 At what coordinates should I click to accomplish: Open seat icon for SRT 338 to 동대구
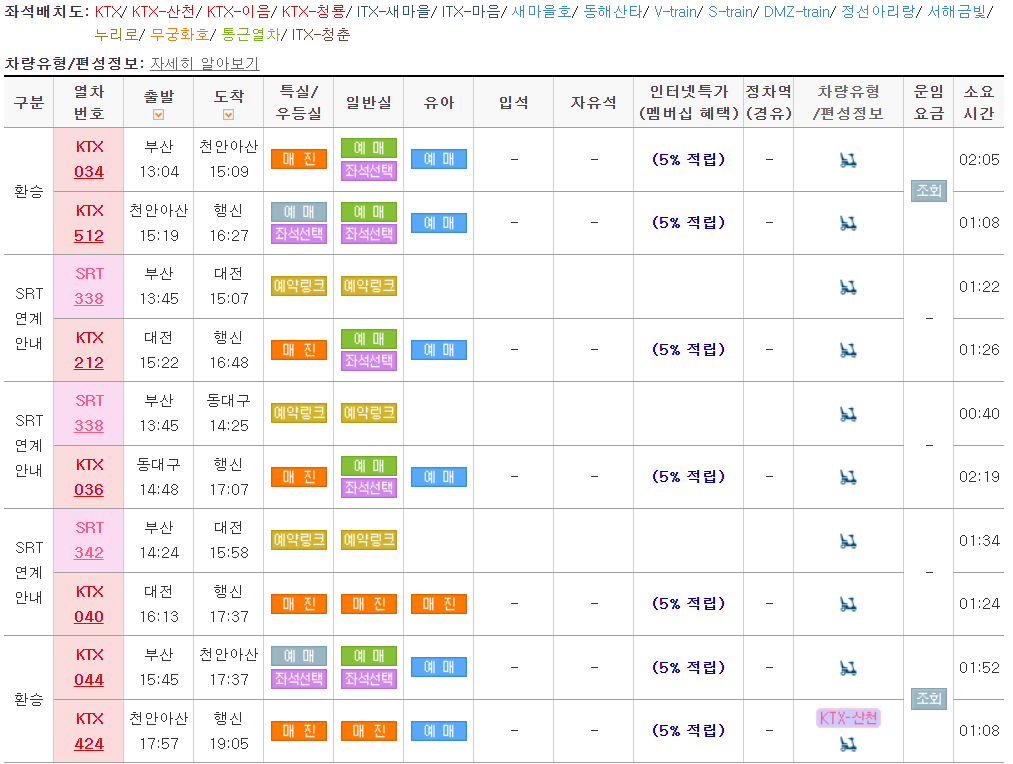848,414
